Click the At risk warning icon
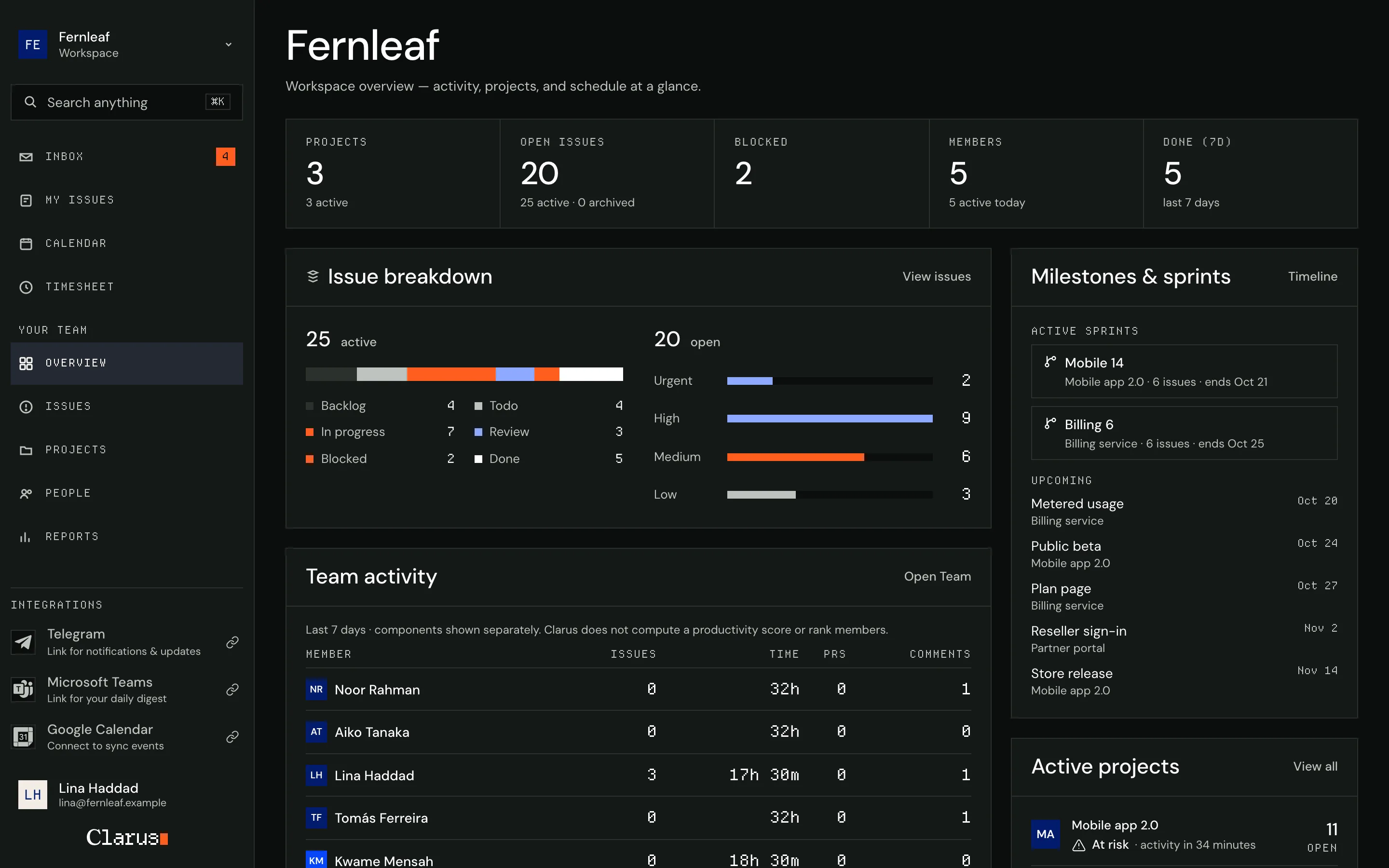Image resolution: width=1389 pixels, height=868 pixels. coord(1079,845)
